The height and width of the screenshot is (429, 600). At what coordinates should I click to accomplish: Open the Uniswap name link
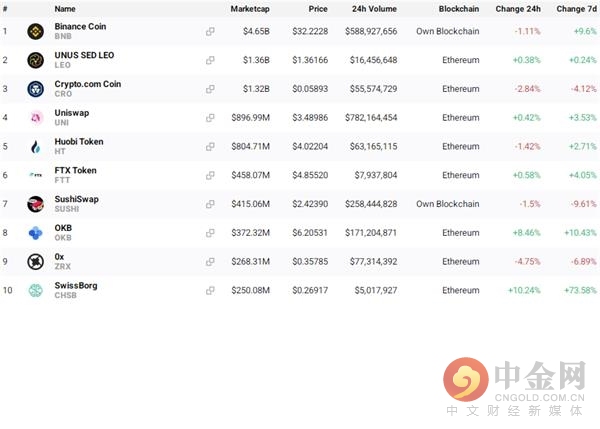pyautogui.click(x=72, y=113)
